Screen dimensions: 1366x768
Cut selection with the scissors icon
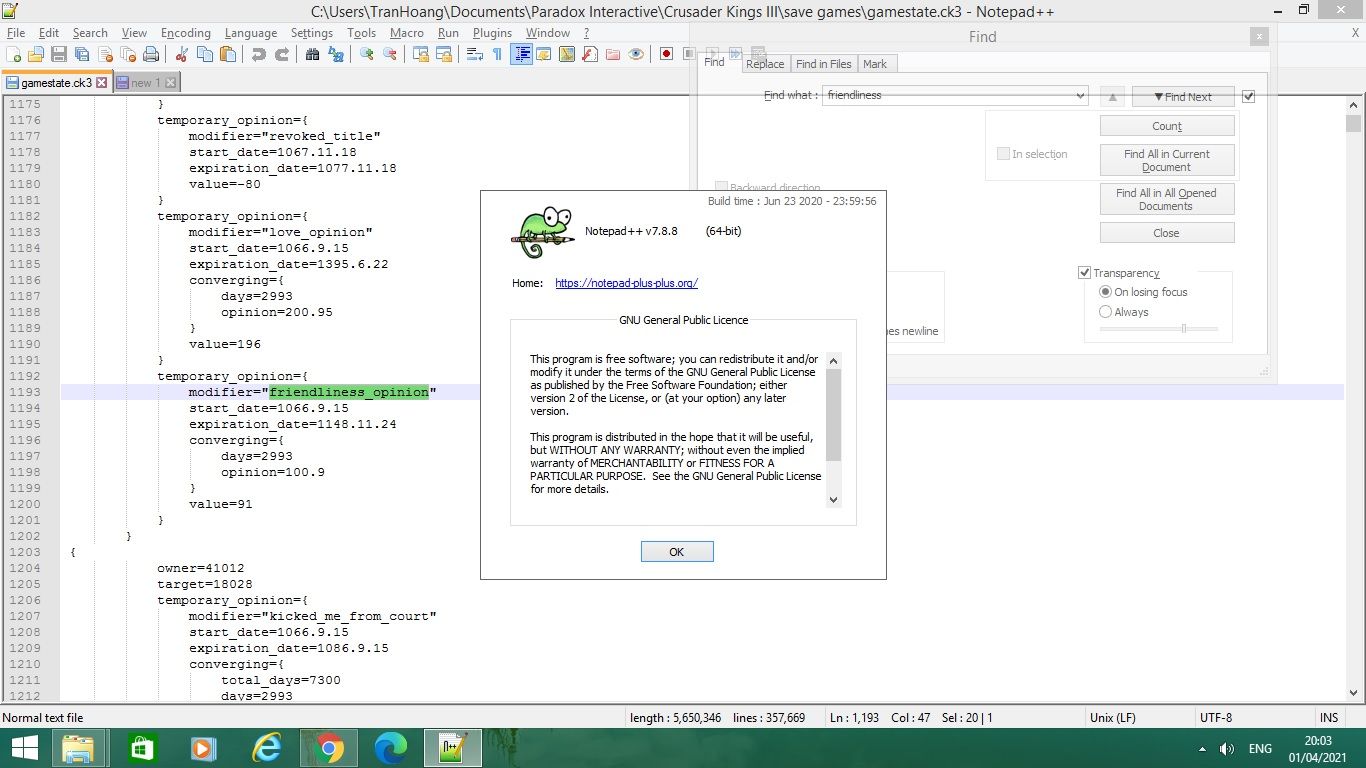(182, 54)
